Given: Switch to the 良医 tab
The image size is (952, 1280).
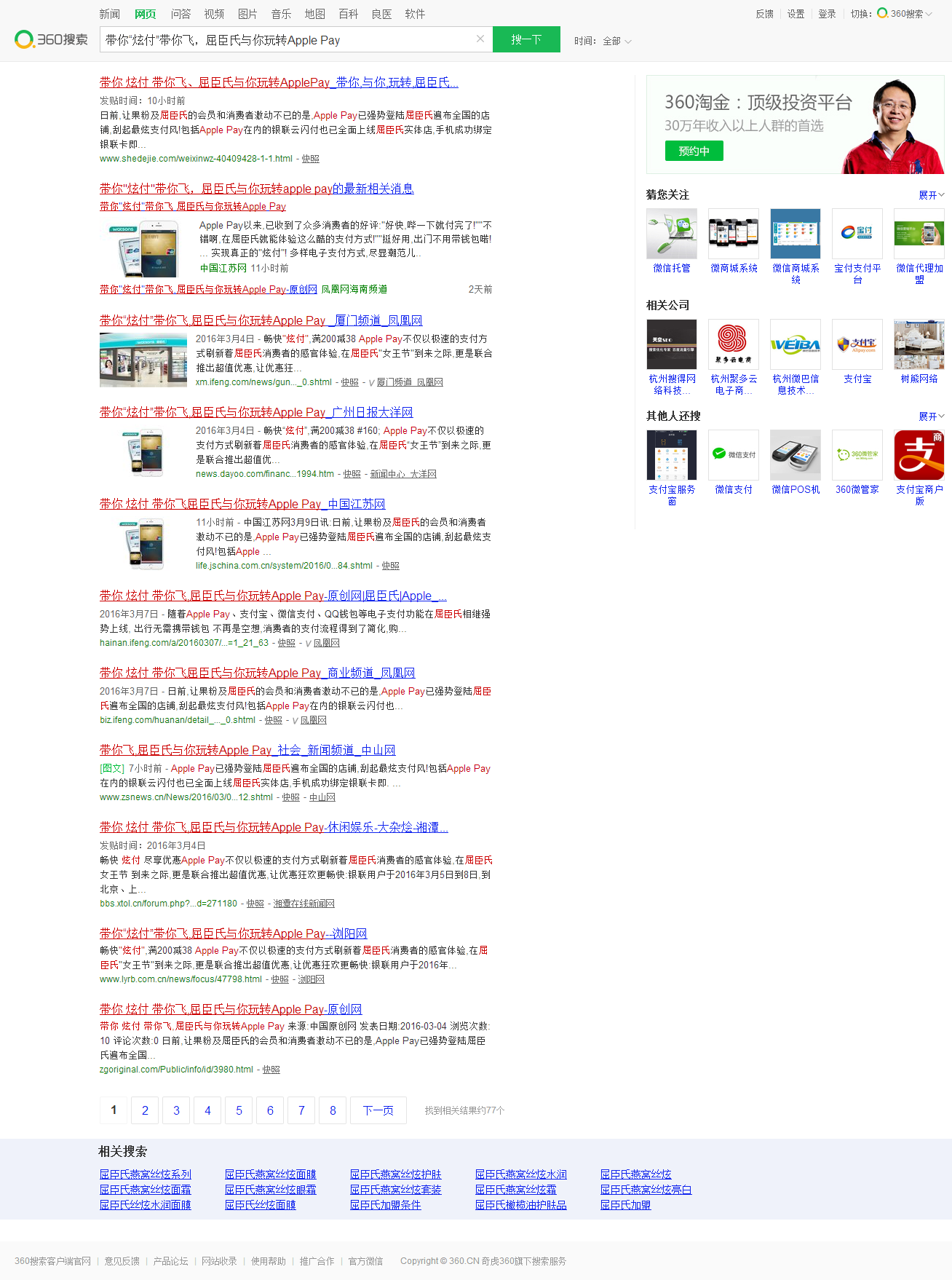Looking at the screenshot, I should point(381,14).
